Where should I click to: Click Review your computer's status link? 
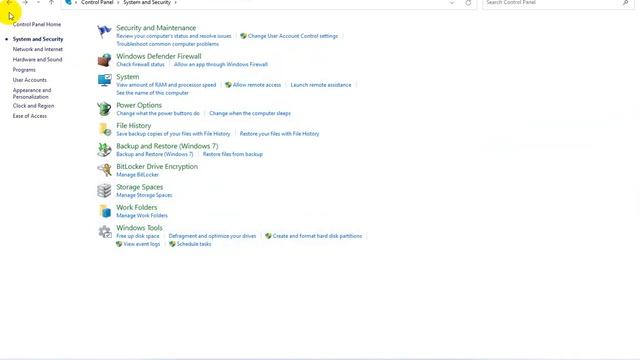[x=174, y=36]
